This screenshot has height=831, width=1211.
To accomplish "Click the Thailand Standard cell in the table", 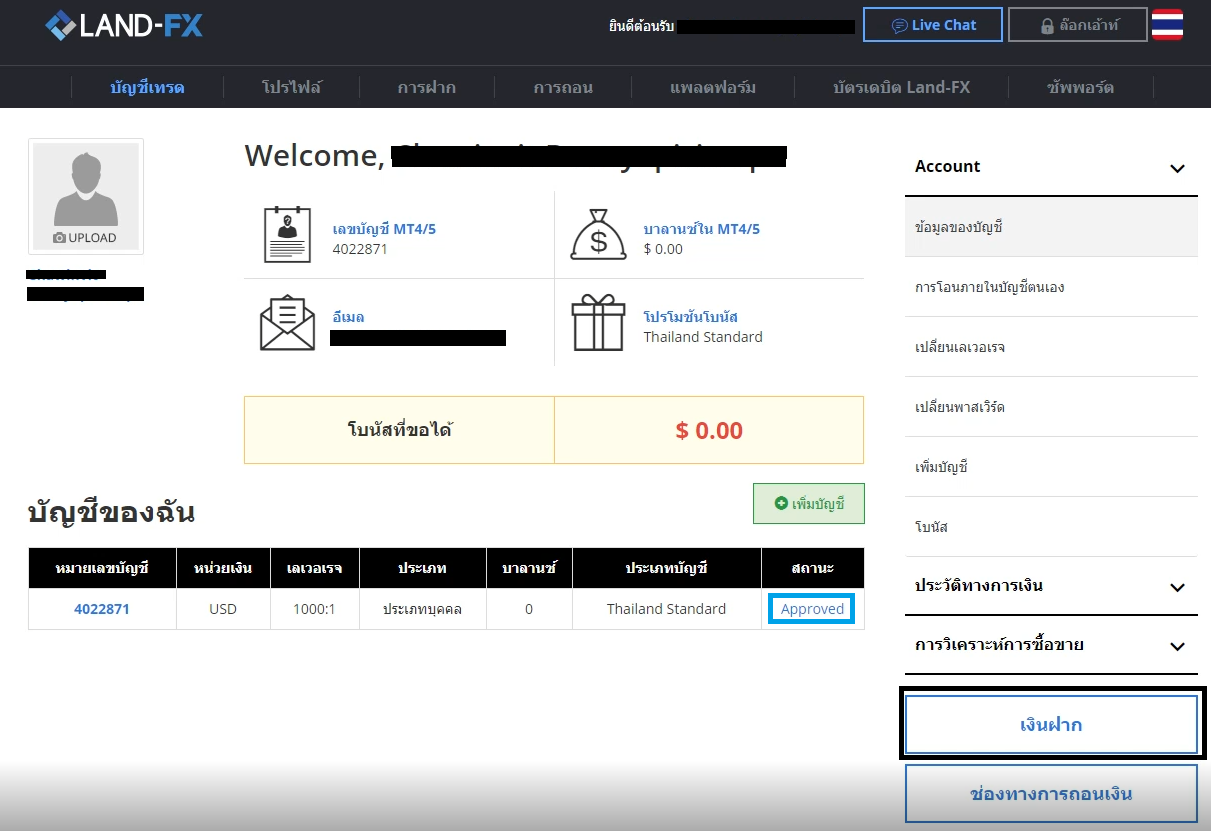I will 667,609.
